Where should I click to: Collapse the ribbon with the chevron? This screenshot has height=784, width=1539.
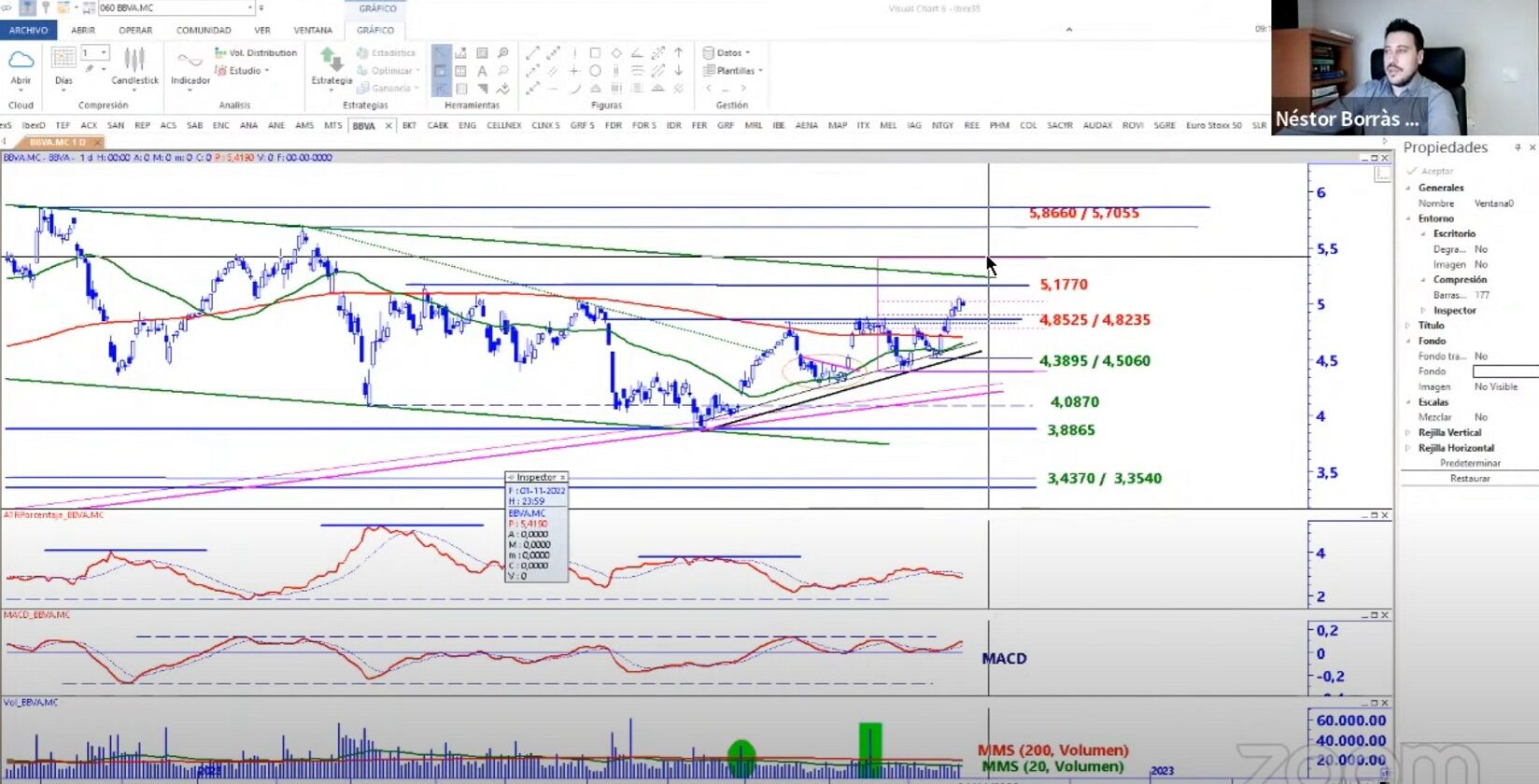pyautogui.click(x=1069, y=30)
